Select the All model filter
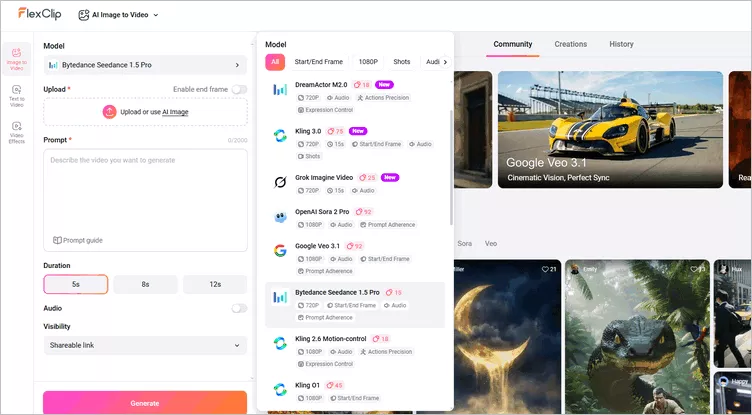The width and height of the screenshot is (752, 415). pyautogui.click(x=275, y=62)
